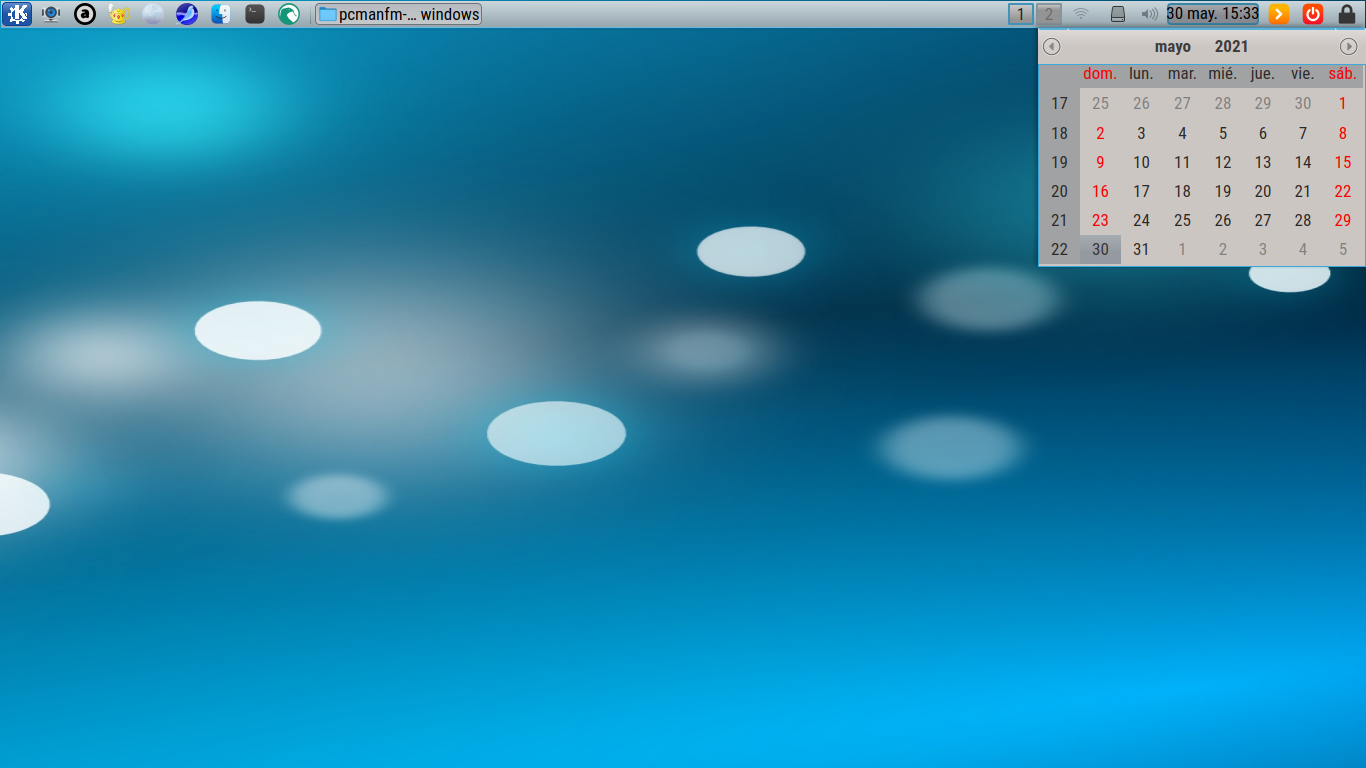Go to previous month in calendar

pyautogui.click(x=1052, y=46)
